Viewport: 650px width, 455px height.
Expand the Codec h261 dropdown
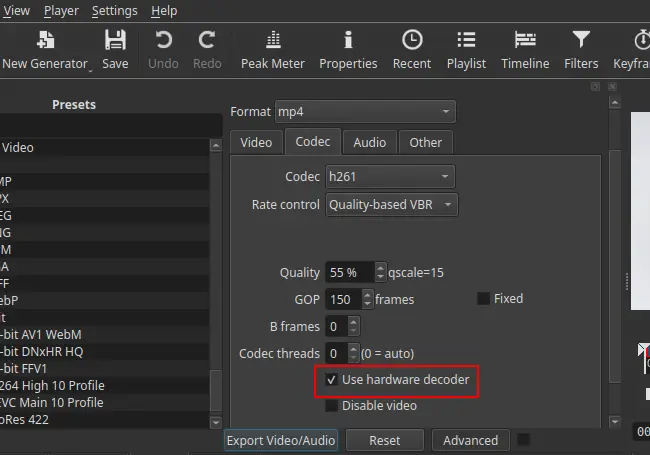[390, 177]
